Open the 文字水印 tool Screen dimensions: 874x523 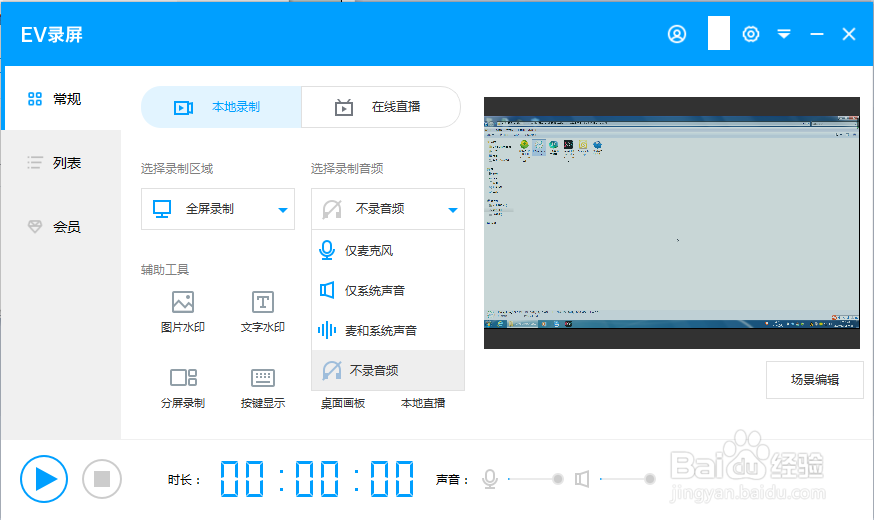click(263, 312)
